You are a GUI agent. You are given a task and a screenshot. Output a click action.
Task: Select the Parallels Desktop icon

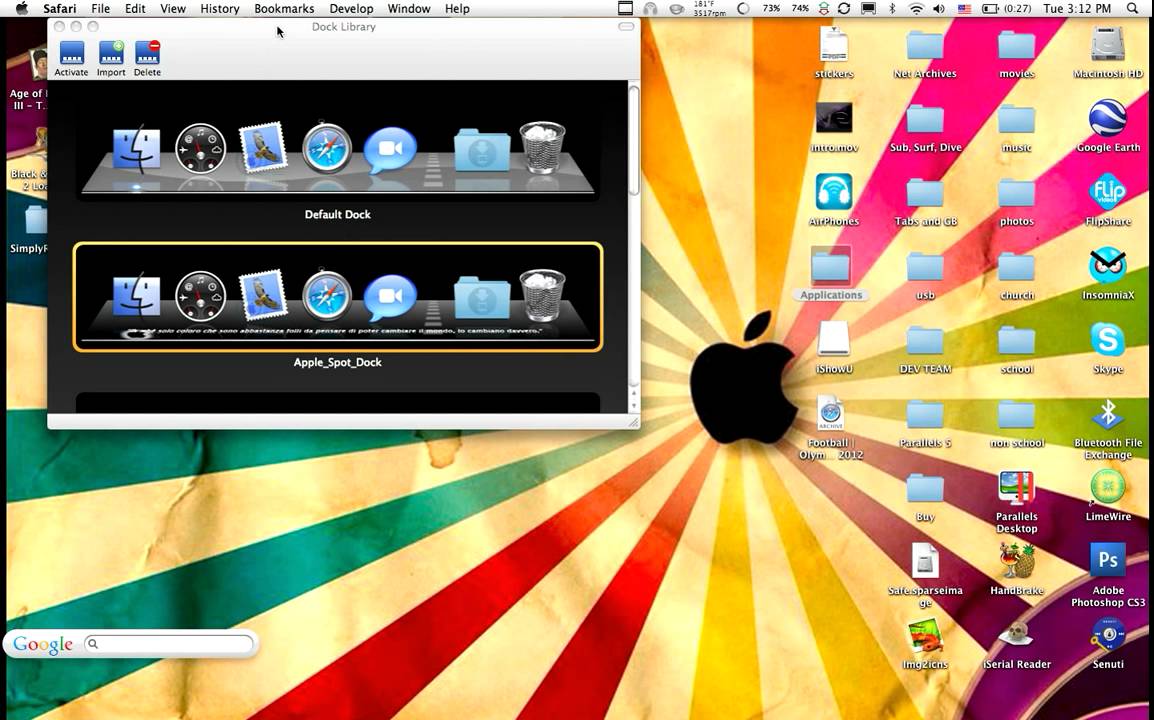point(1016,487)
